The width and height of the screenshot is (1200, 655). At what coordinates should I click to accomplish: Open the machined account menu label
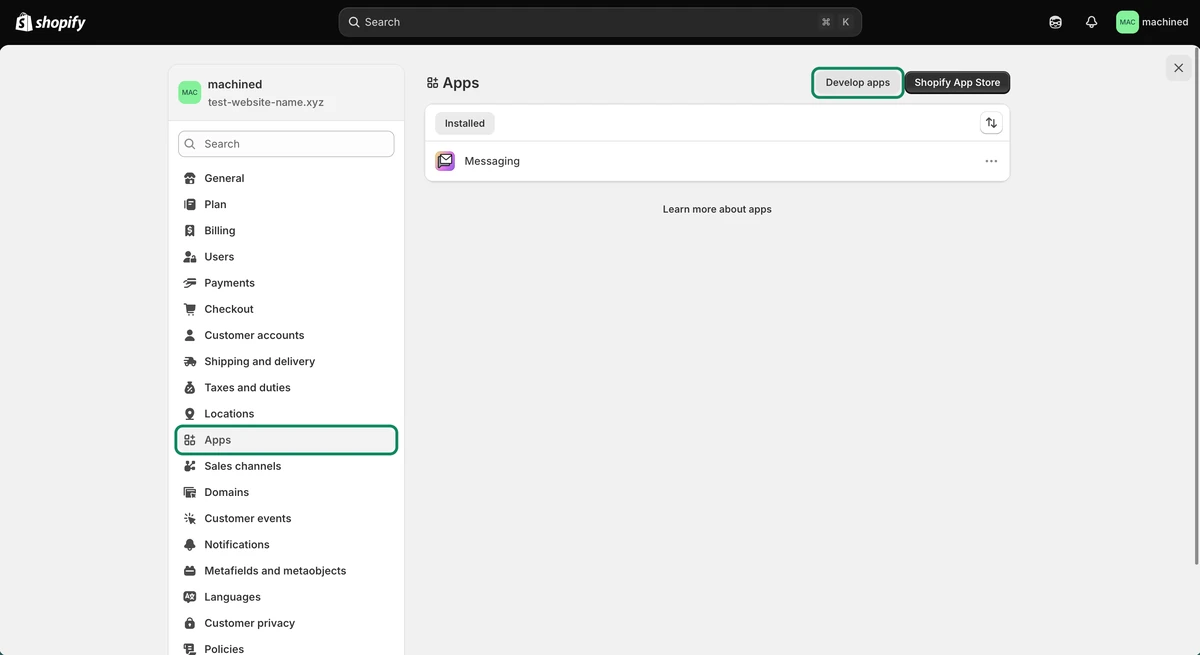point(1165,22)
